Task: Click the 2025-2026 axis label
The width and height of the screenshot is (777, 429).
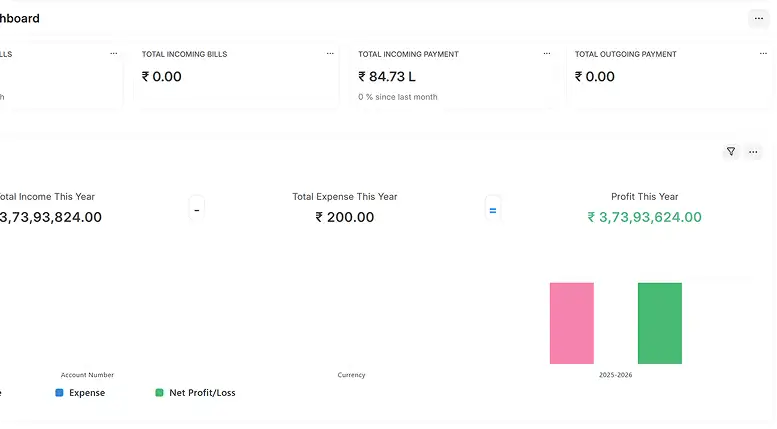Action: tap(615, 375)
